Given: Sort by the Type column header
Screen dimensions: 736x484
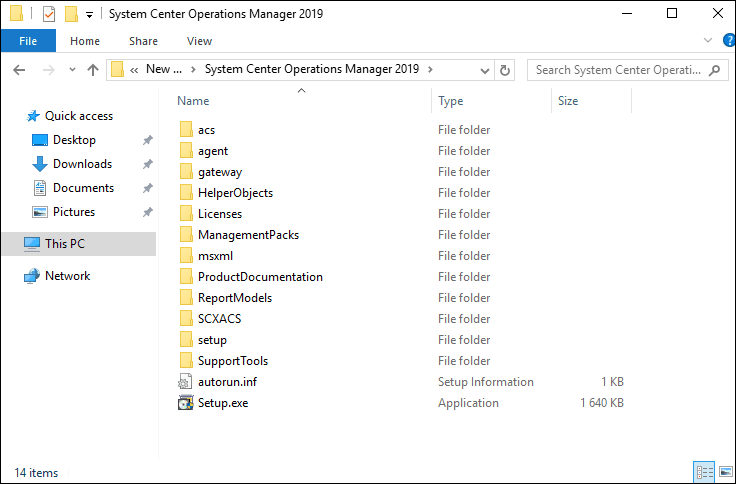Looking at the screenshot, I should click(451, 101).
